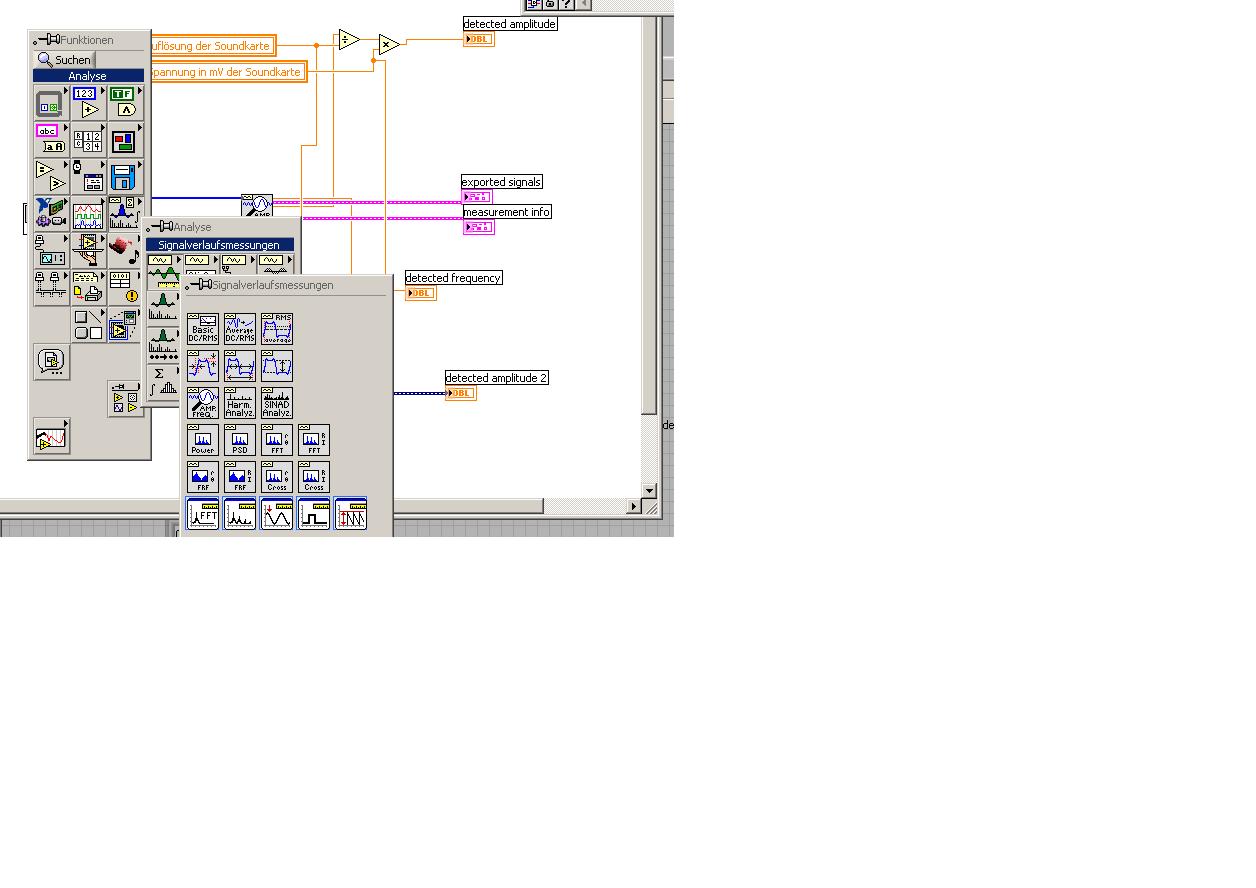Open the Communication subpalette icon
Image resolution: width=1256 pixels, height=888 pixels.
[x=50, y=288]
